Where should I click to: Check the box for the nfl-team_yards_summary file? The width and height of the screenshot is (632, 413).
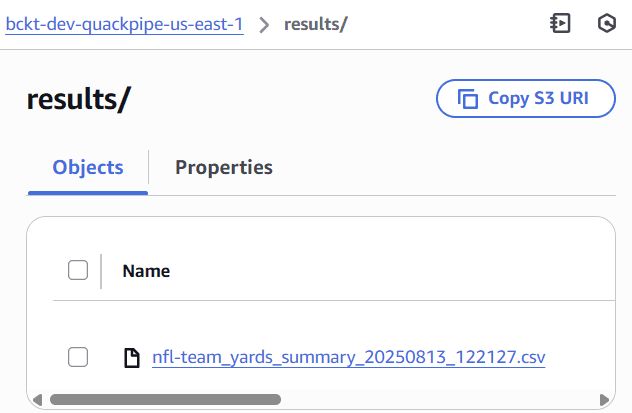coord(78,357)
